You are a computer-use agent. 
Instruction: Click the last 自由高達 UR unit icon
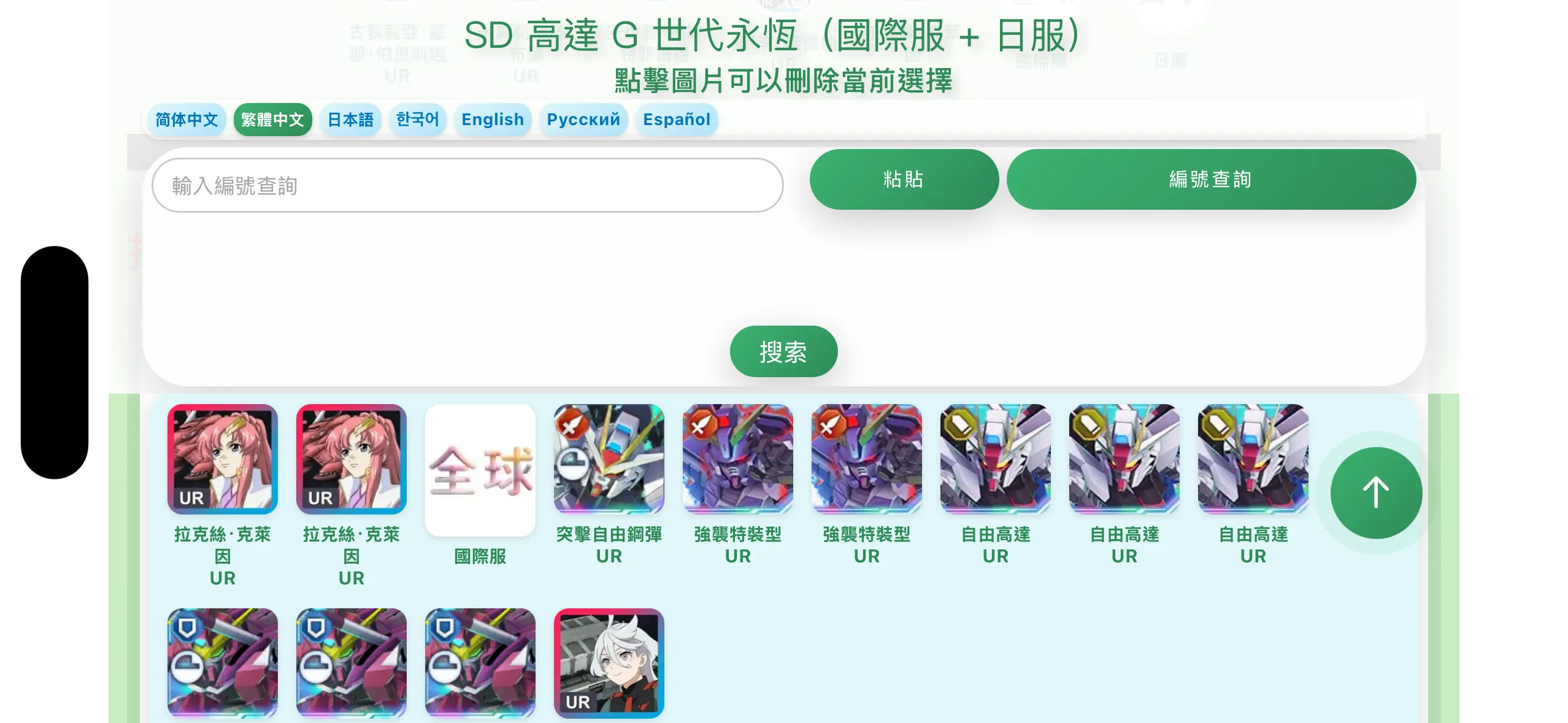[1253, 459]
